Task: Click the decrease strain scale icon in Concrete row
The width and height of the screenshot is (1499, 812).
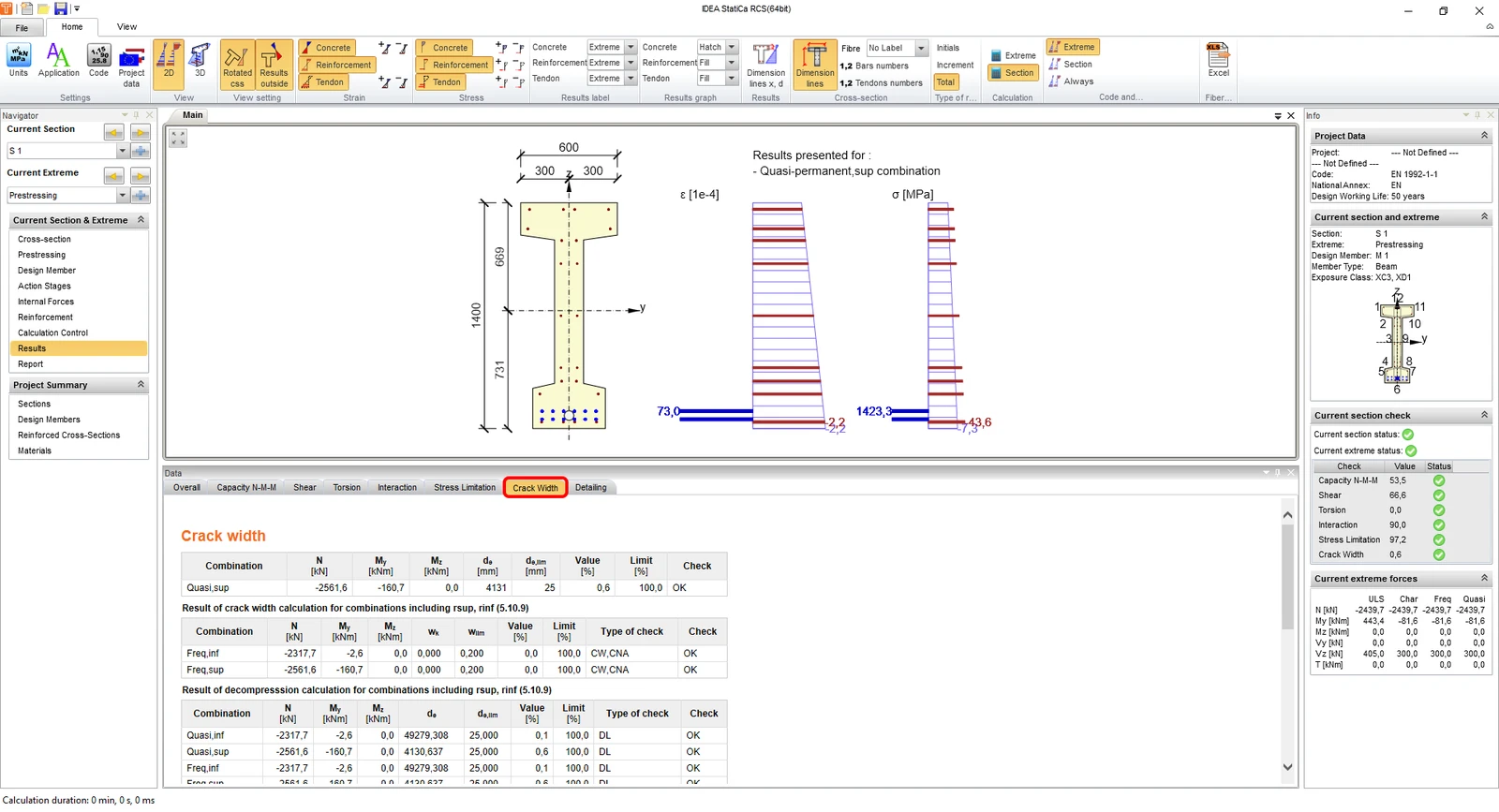Action: (401, 47)
